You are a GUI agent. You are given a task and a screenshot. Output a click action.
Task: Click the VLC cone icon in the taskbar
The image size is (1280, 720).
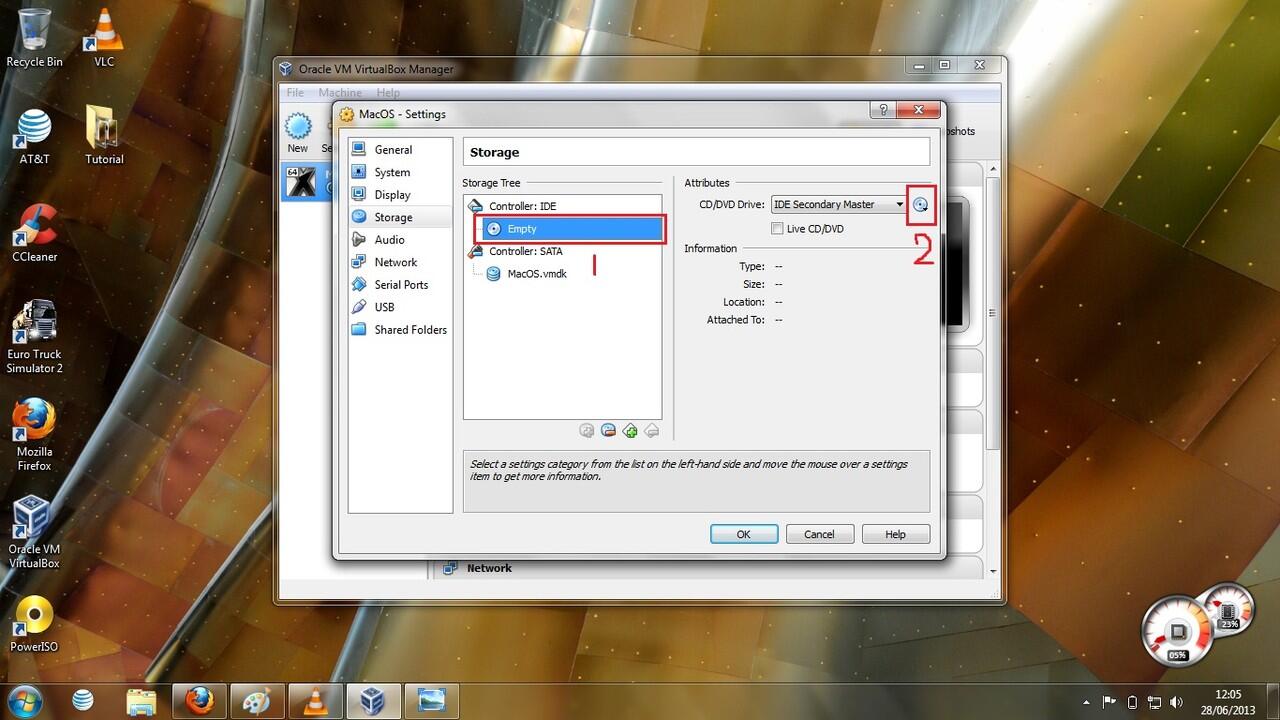[x=315, y=700]
